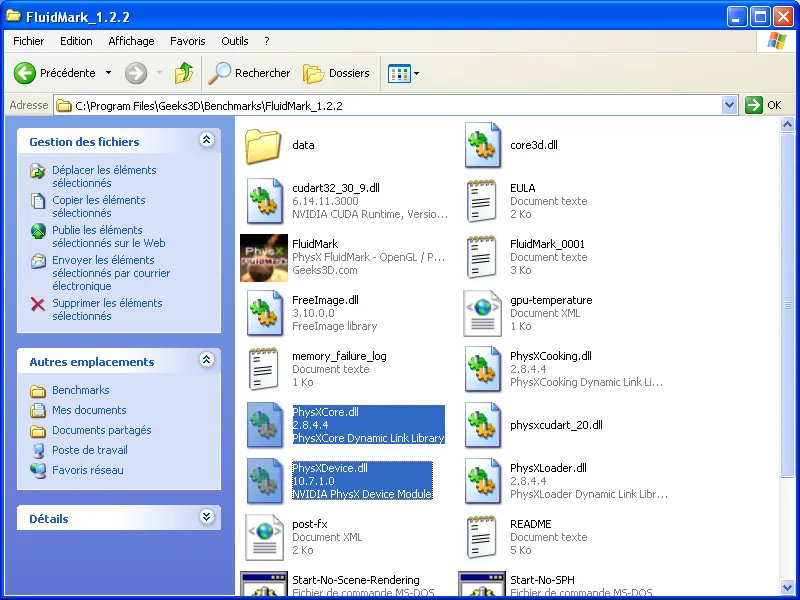This screenshot has height=600, width=800.
Task: Collapse the Gestion des fichiers panel
Action: [206, 141]
